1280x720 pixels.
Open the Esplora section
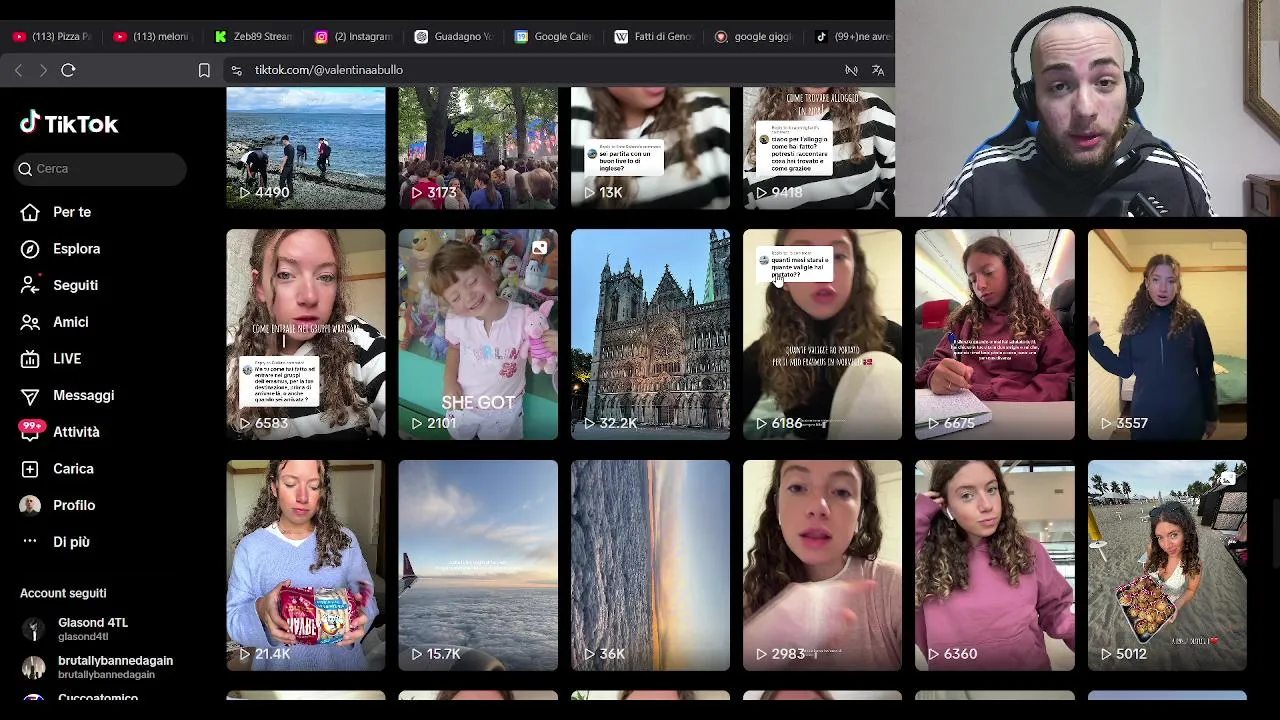[77, 249]
